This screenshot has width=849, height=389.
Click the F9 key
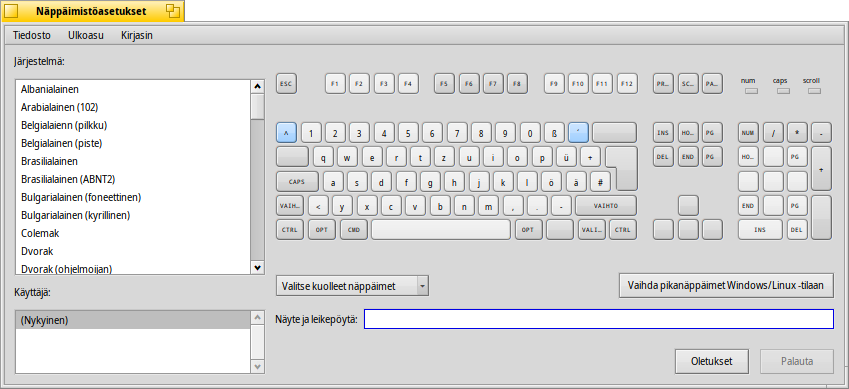click(x=554, y=84)
